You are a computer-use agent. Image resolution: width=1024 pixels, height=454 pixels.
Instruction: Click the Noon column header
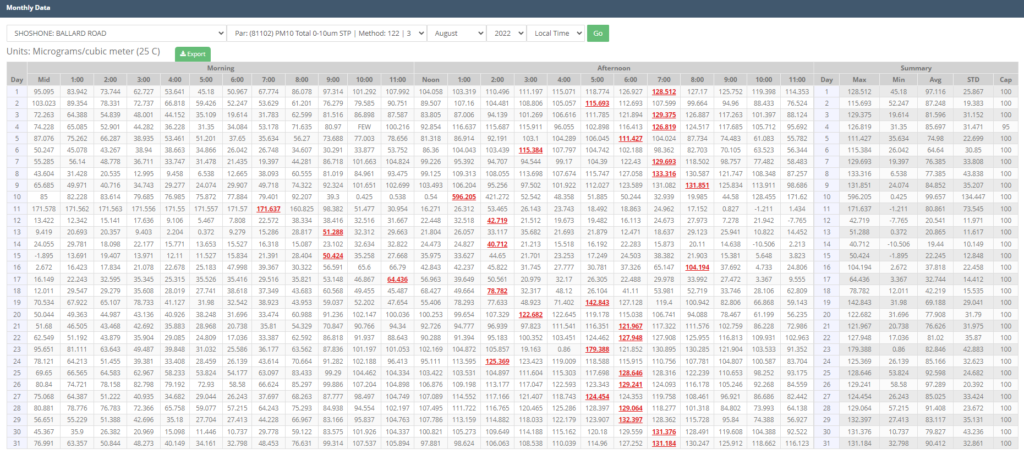click(430, 80)
